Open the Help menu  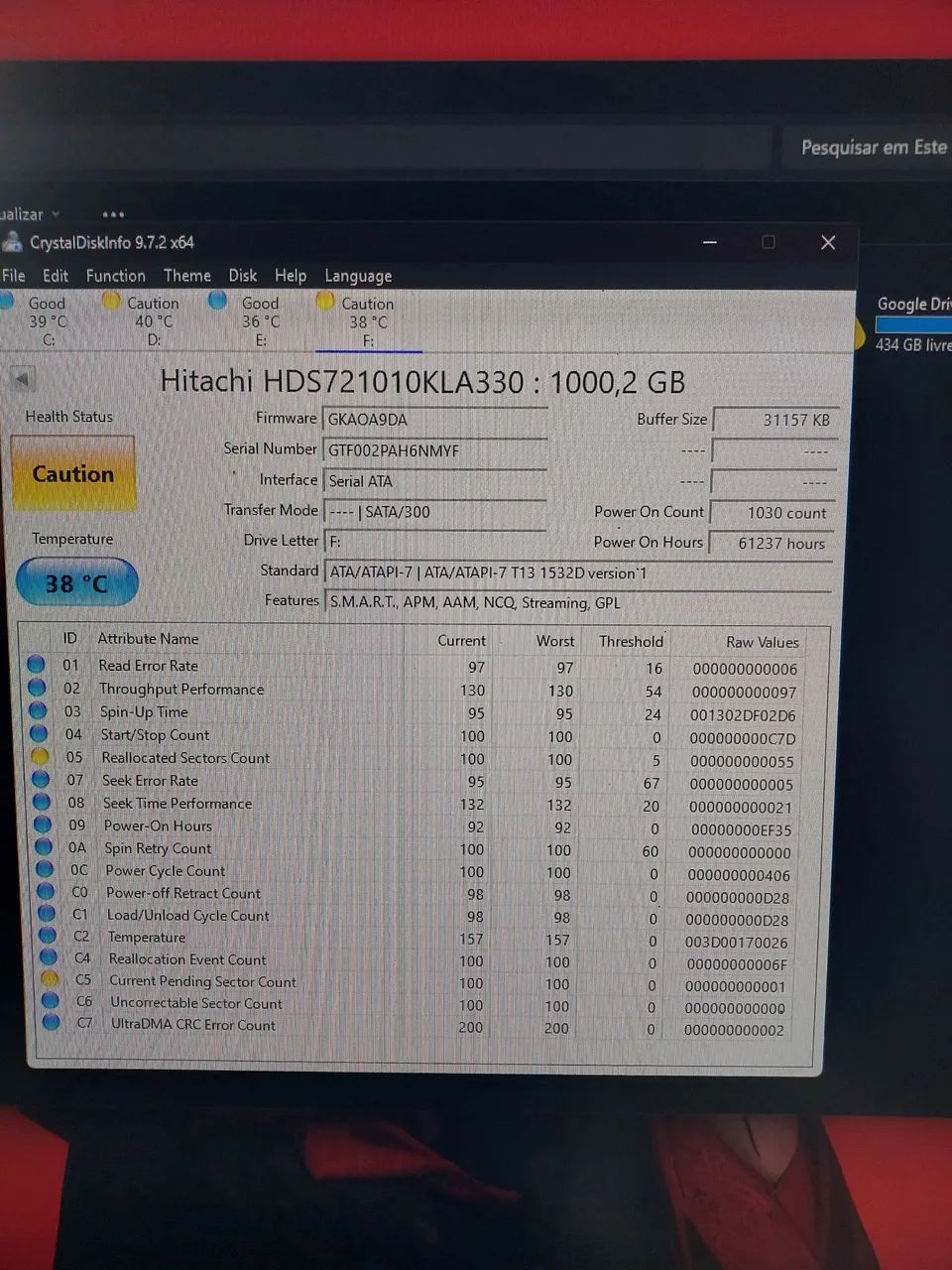tap(291, 276)
